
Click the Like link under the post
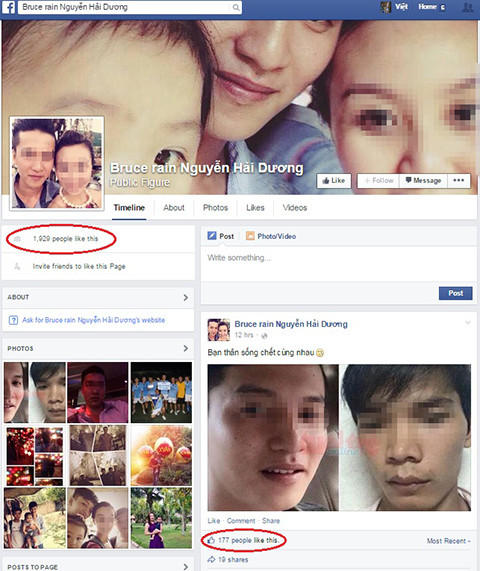(214, 521)
